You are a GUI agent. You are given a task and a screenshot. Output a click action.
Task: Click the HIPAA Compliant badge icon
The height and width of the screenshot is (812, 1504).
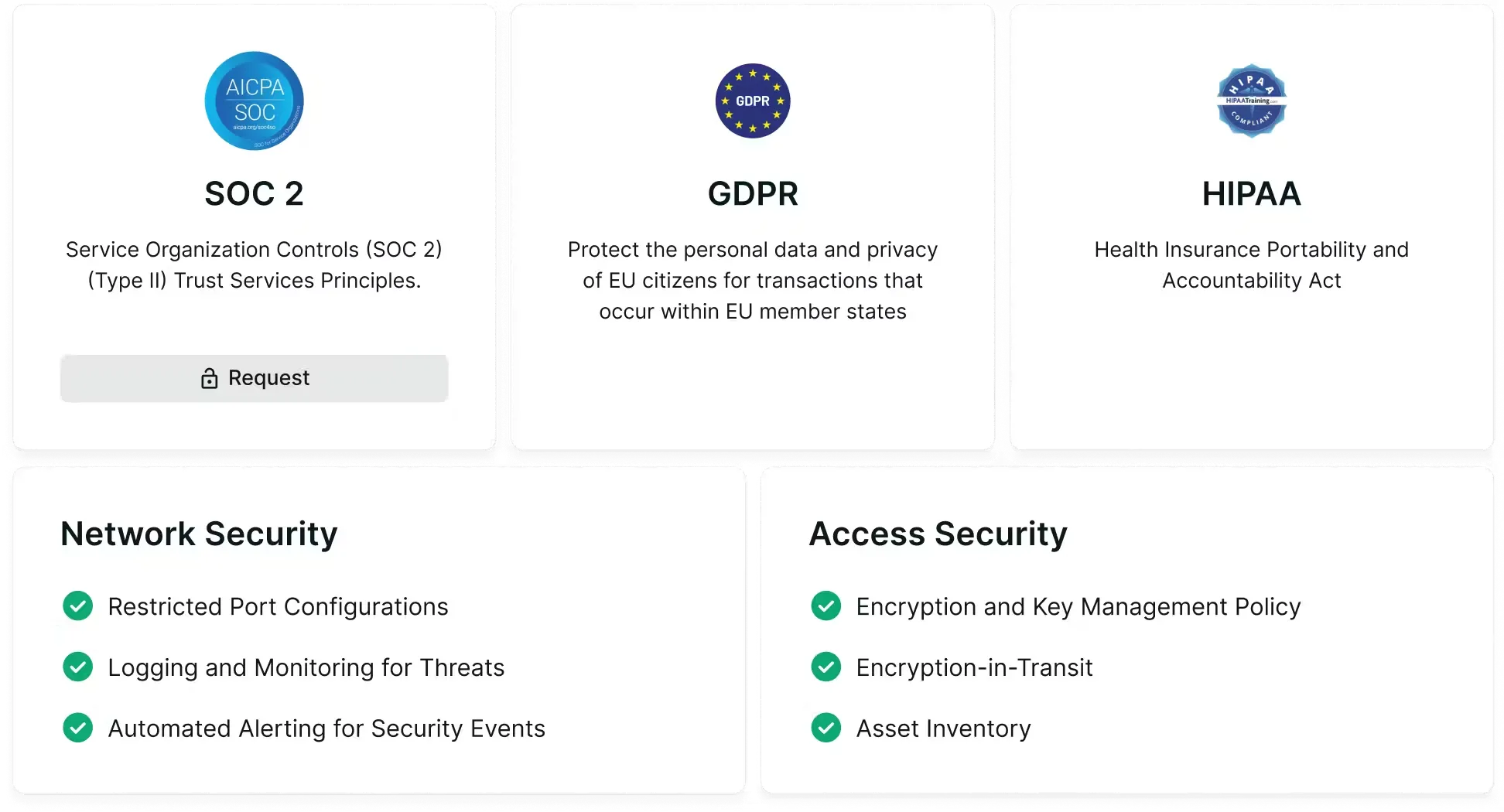[x=1251, y=101]
